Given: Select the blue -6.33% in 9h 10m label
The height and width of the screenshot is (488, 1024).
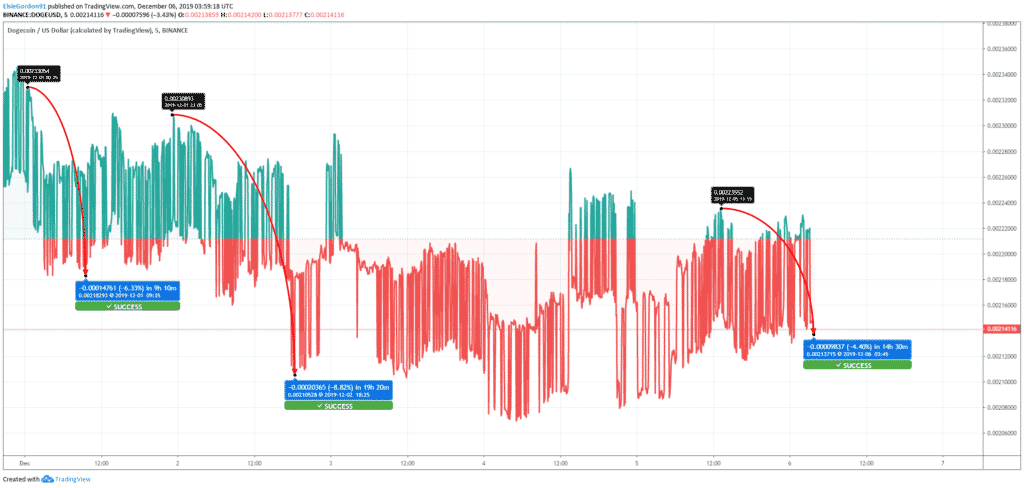Looking at the screenshot, I should [127, 291].
